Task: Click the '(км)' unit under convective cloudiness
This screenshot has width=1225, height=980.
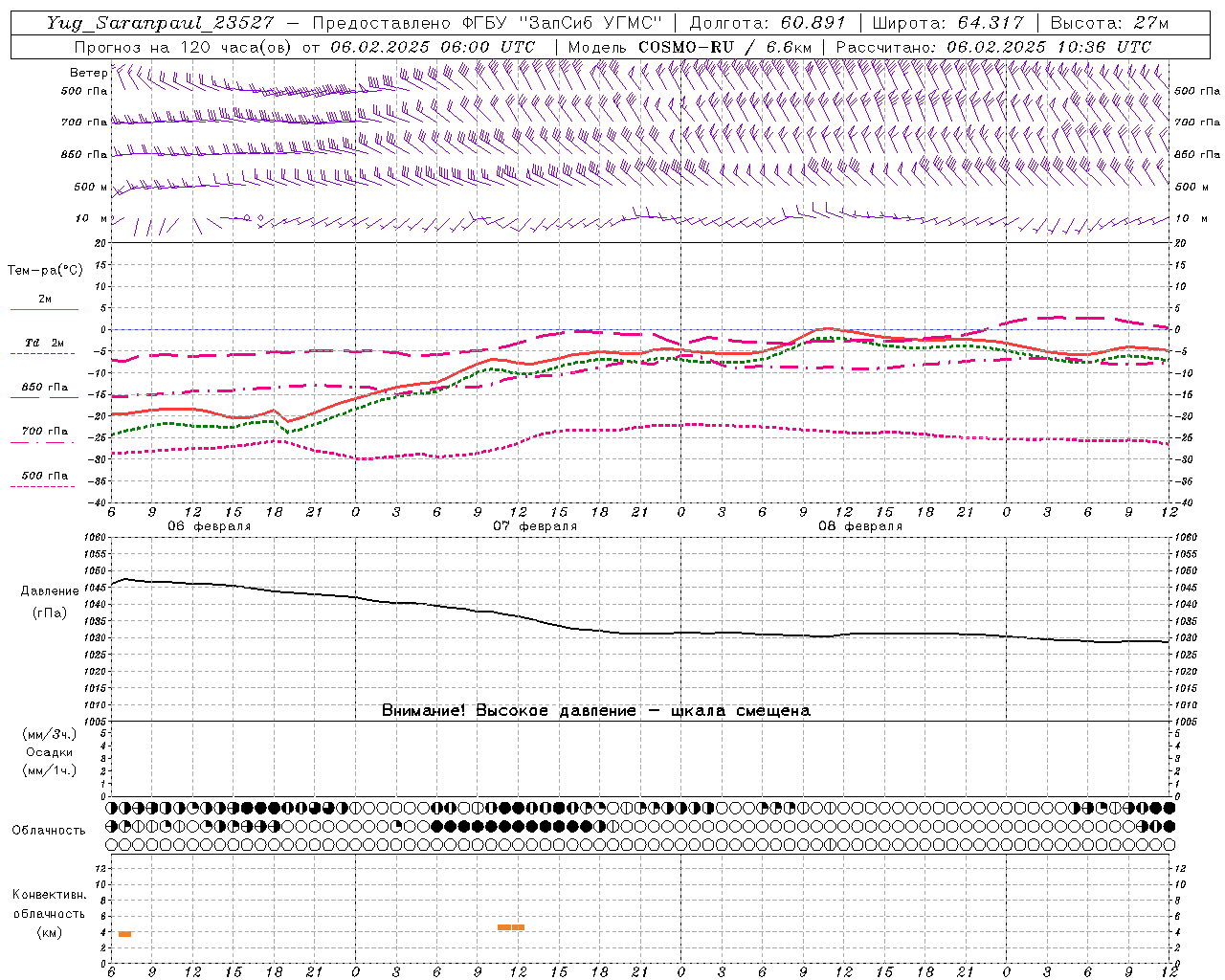Action: click(49, 932)
